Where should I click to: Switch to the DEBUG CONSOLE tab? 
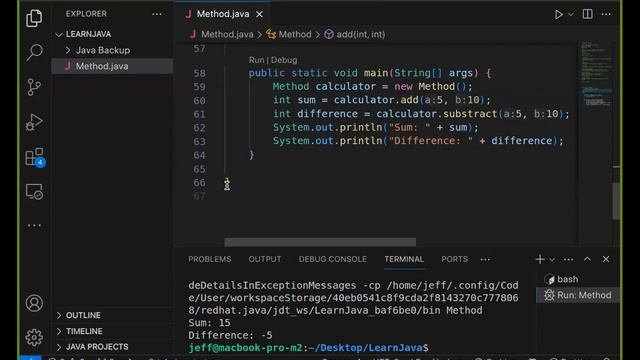pos(333,259)
